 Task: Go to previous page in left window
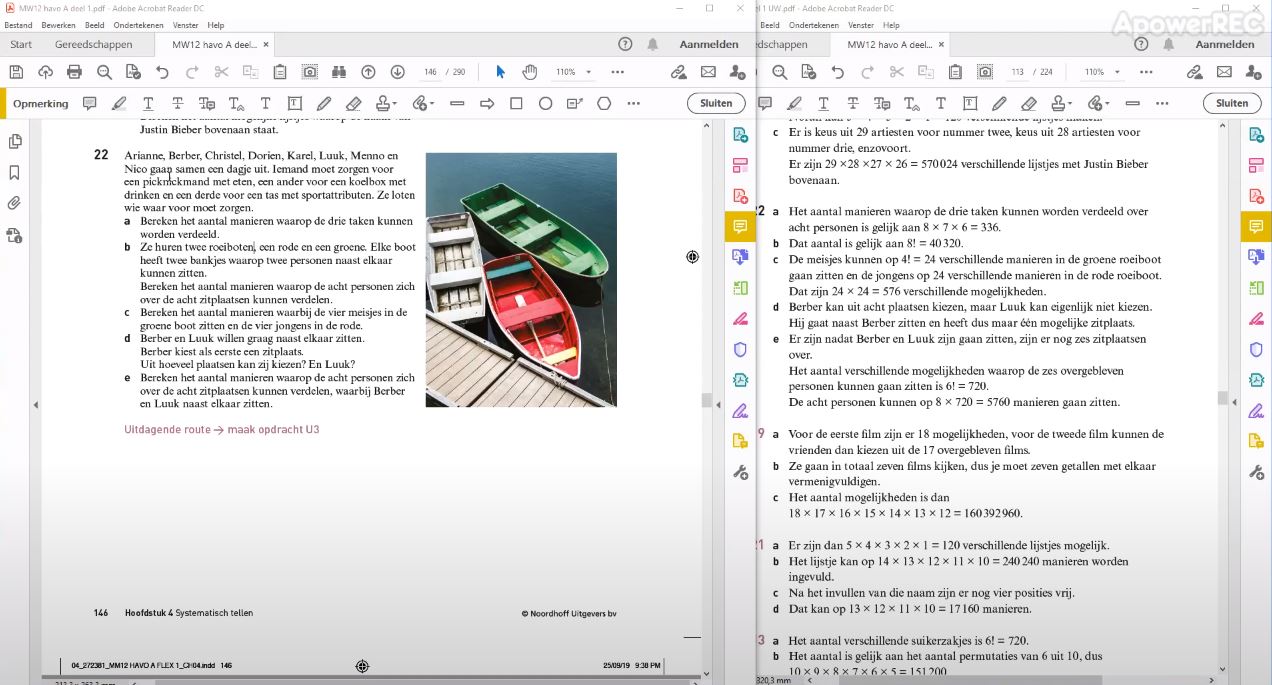[x=368, y=72]
